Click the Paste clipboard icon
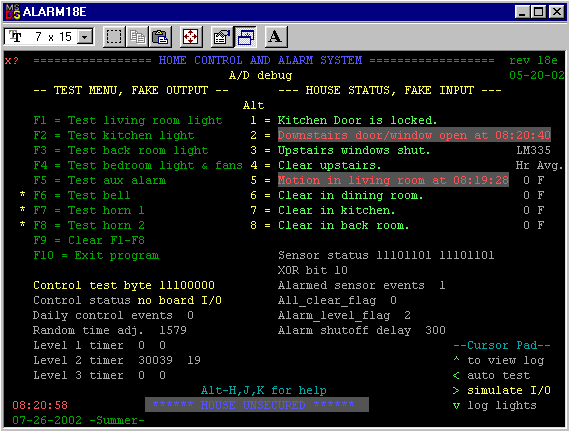 [160, 37]
